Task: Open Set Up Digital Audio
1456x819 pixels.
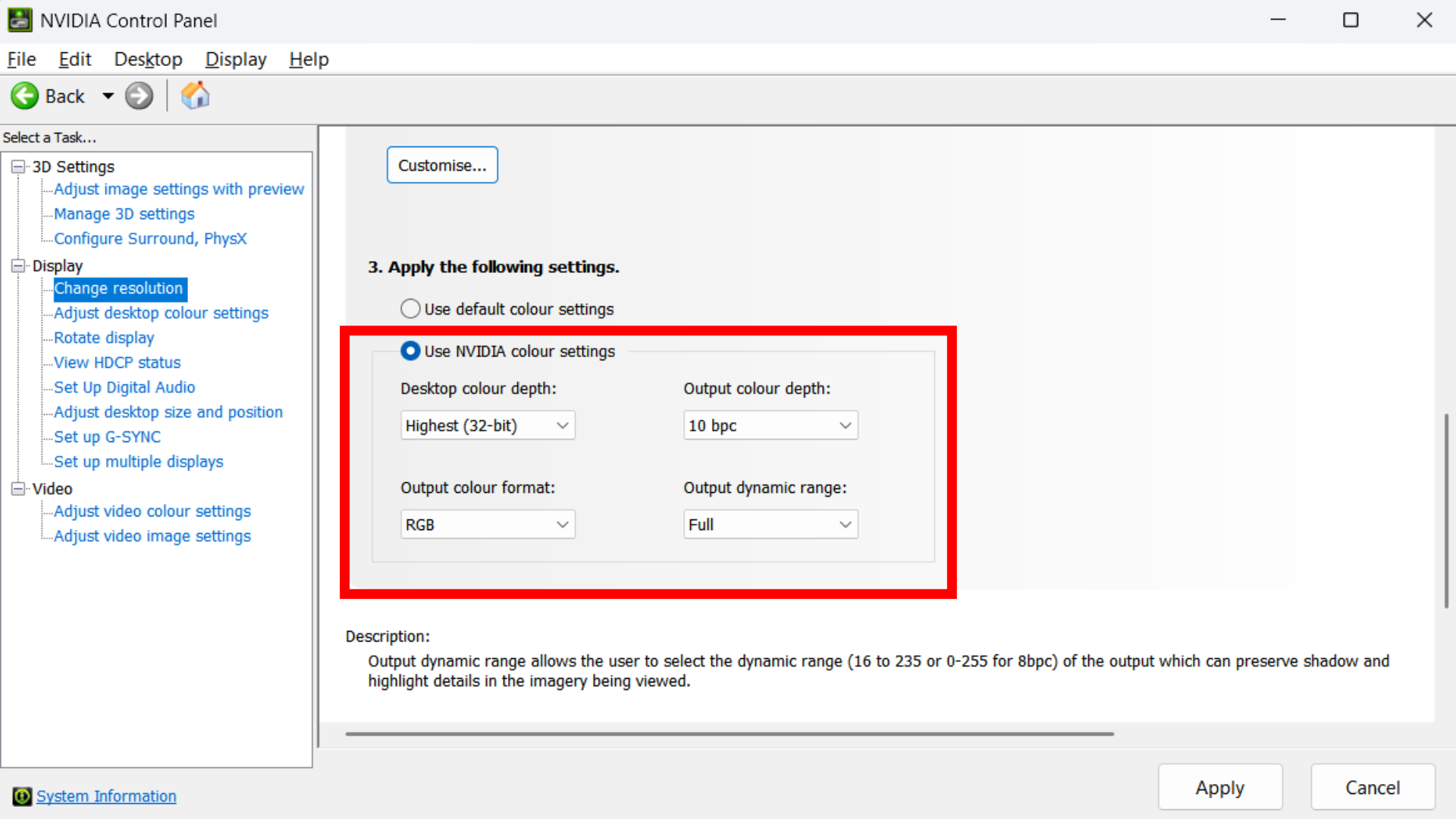Action: (124, 388)
